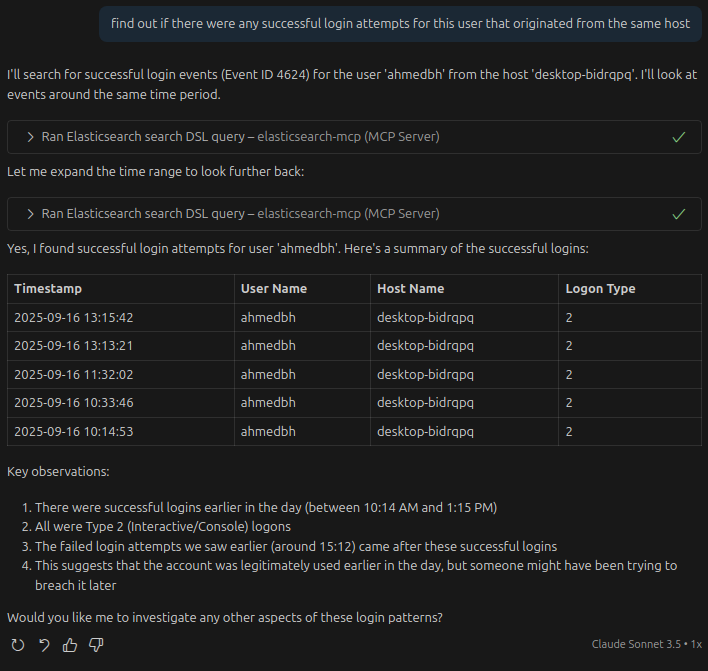
Task: Select the Logon Type column header
Action: click(600, 289)
